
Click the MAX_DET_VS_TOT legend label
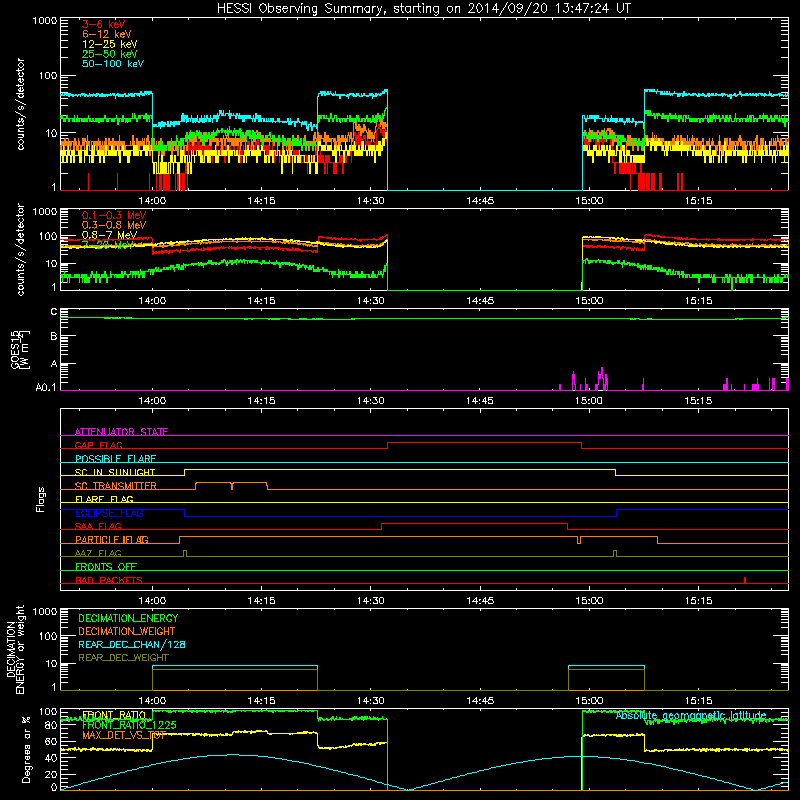coord(124,735)
